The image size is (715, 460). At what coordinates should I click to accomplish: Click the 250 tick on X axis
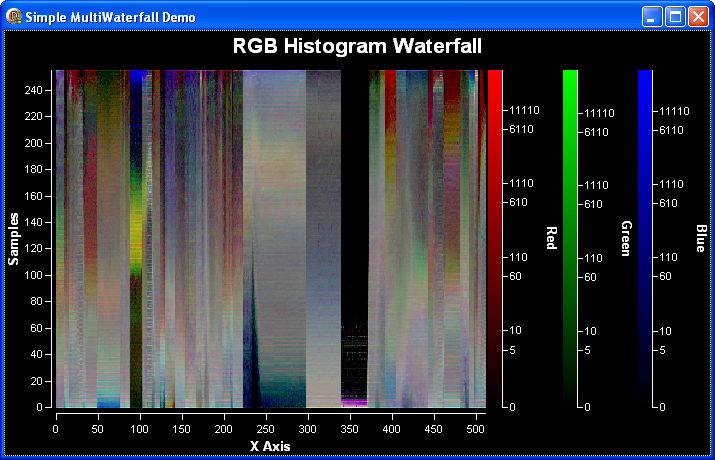point(265,429)
